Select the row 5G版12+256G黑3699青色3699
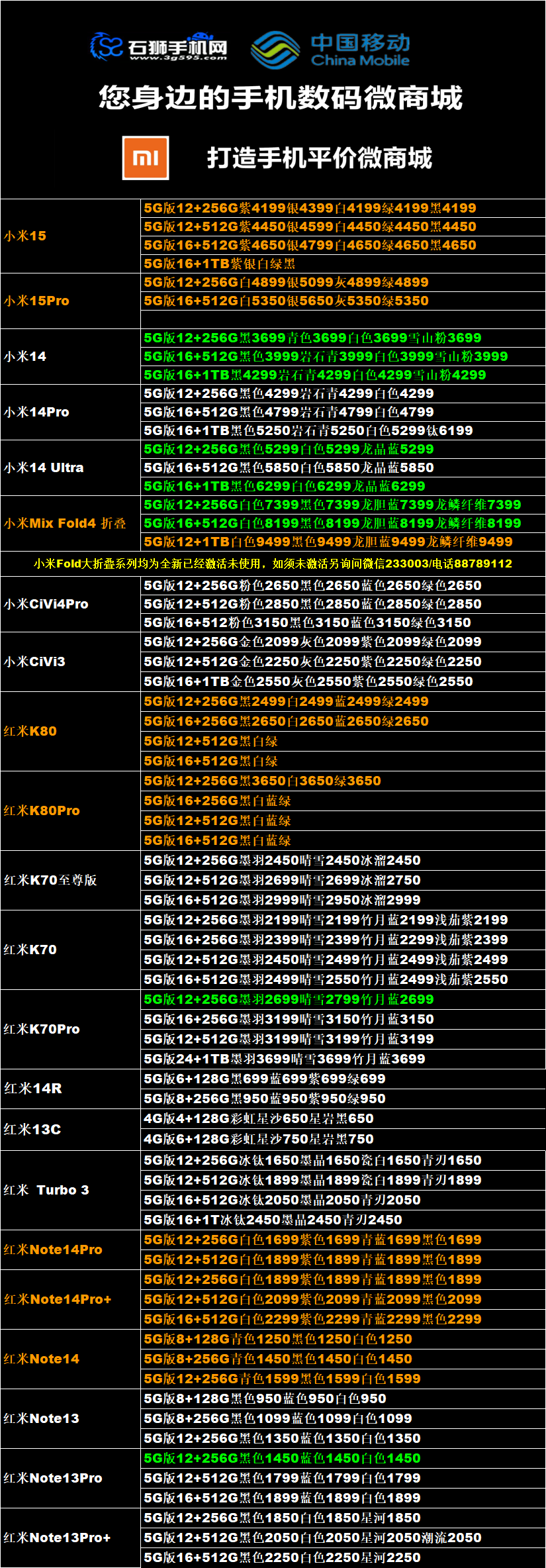 point(343,338)
